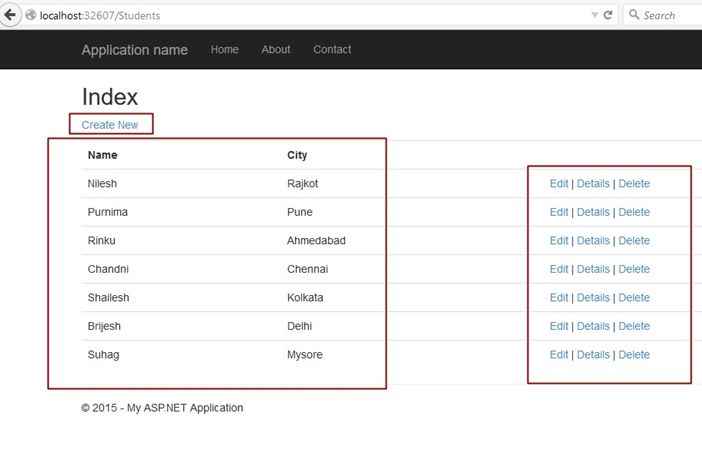
Task: Open the URL history dropdown arrow
Action: (595, 15)
